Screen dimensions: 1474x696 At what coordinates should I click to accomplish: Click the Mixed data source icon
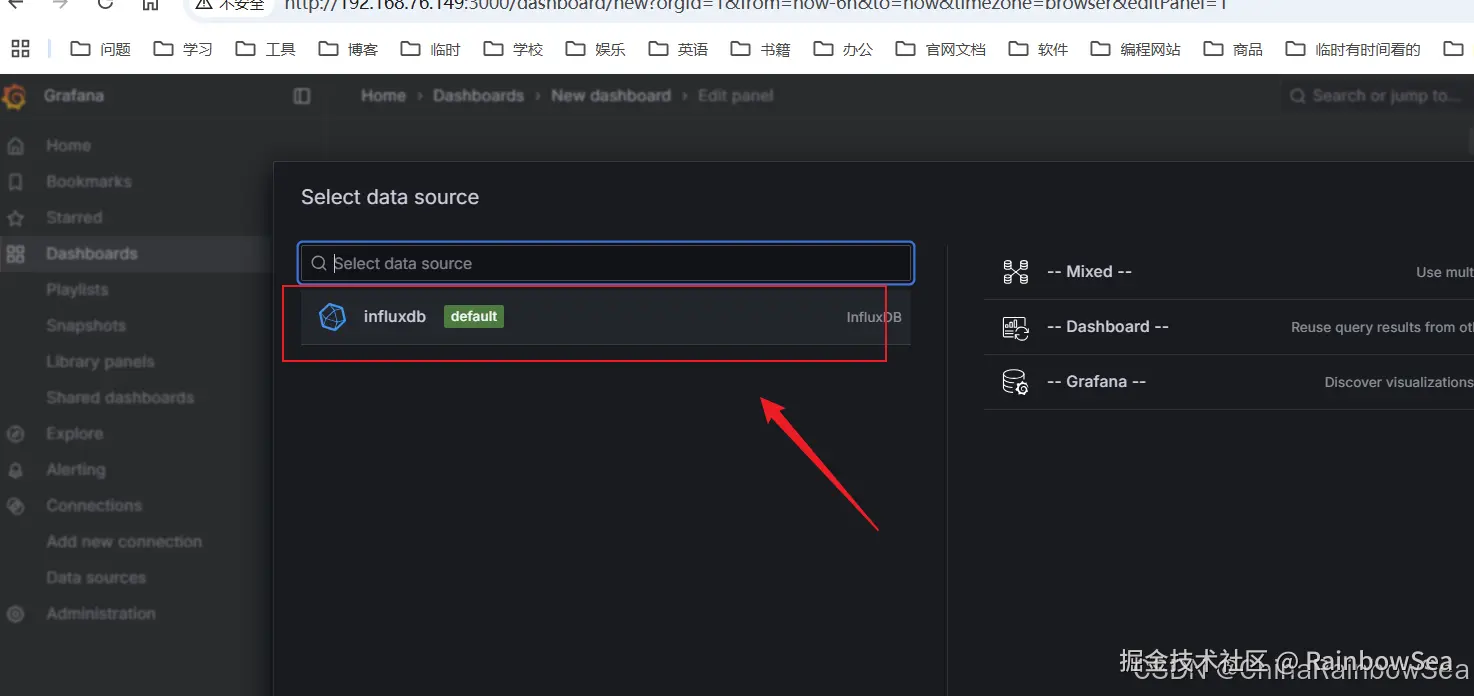(x=1015, y=272)
